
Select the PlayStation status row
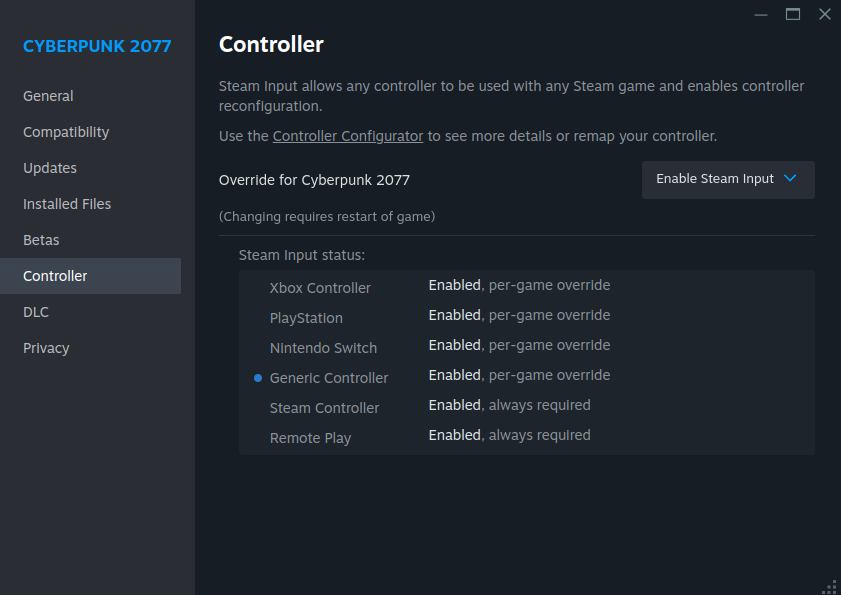[306, 318]
